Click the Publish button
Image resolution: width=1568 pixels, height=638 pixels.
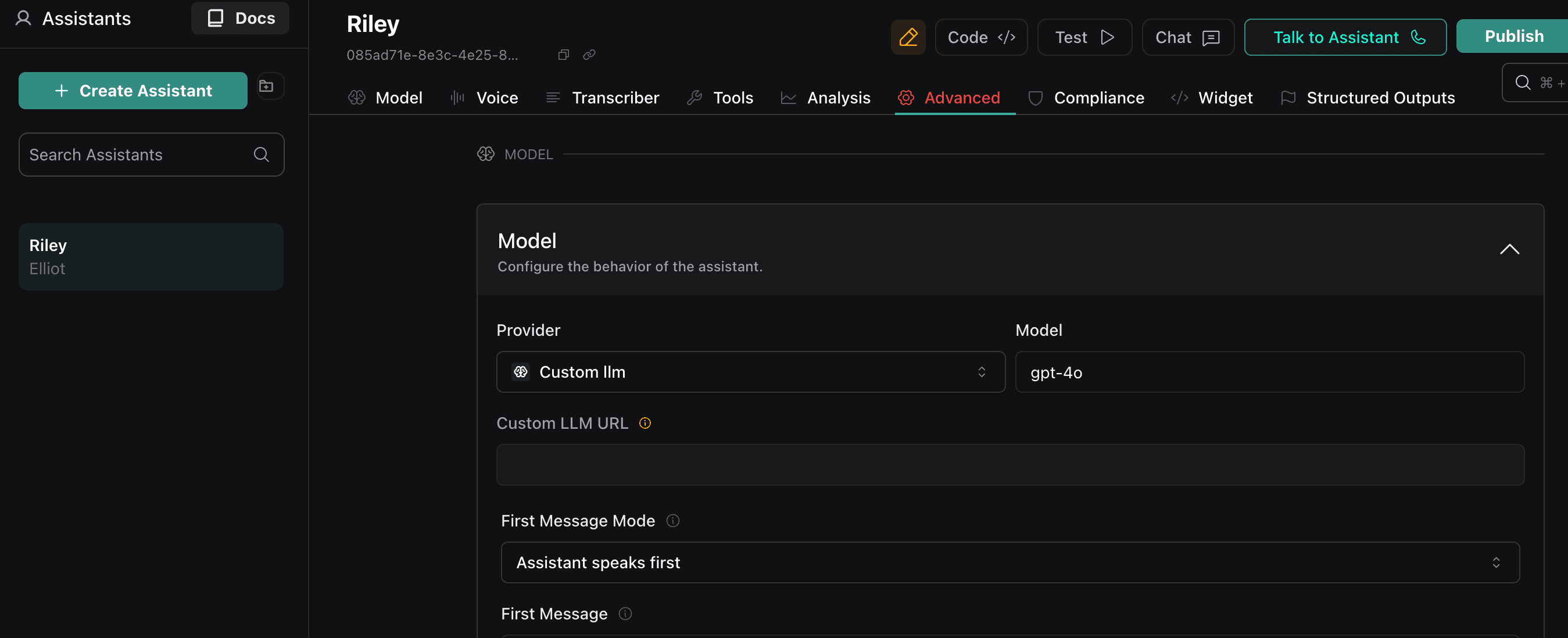(1513, 37)
